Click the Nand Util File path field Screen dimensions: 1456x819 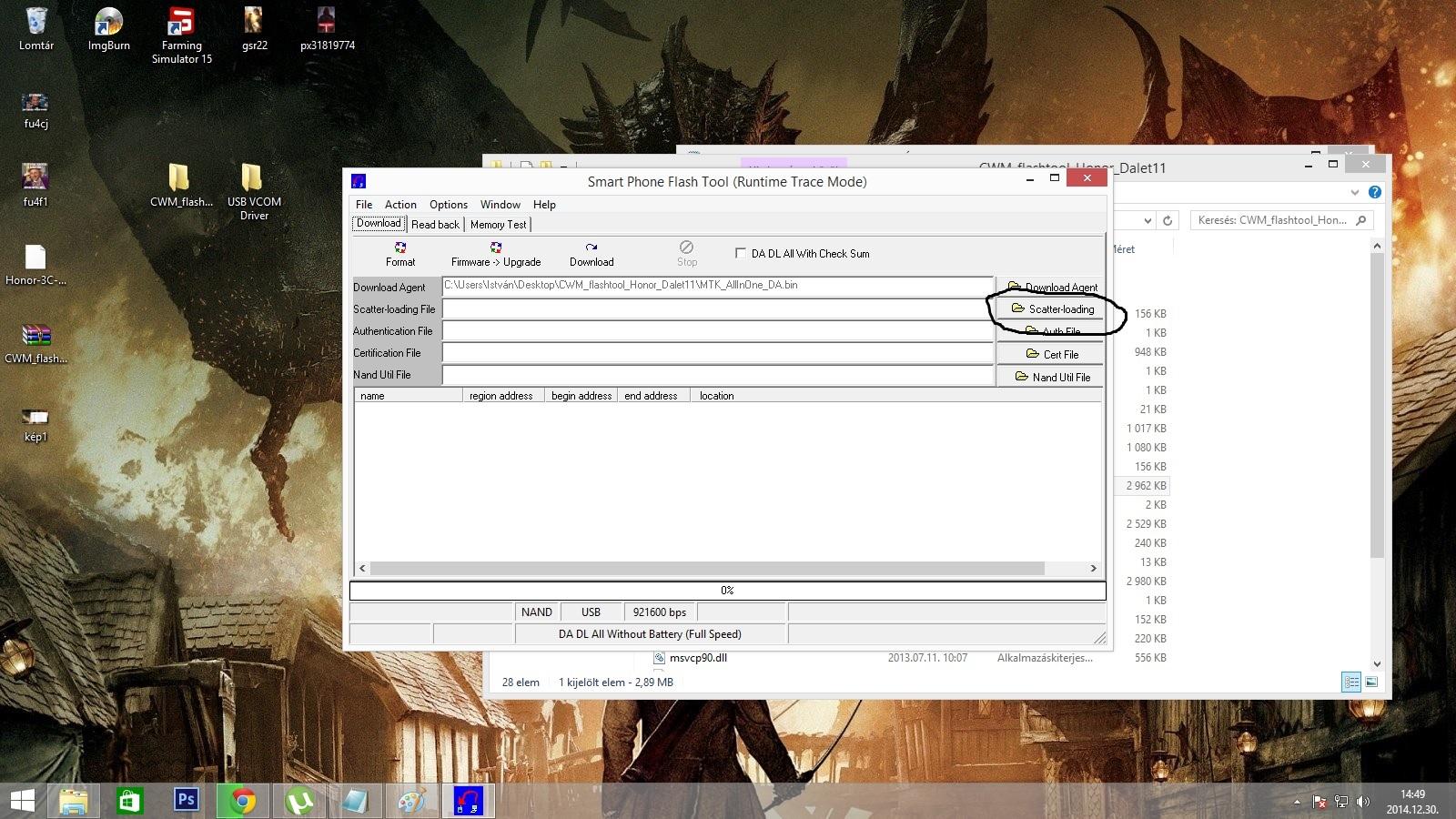pyautogui.click(x=718, y=374)
